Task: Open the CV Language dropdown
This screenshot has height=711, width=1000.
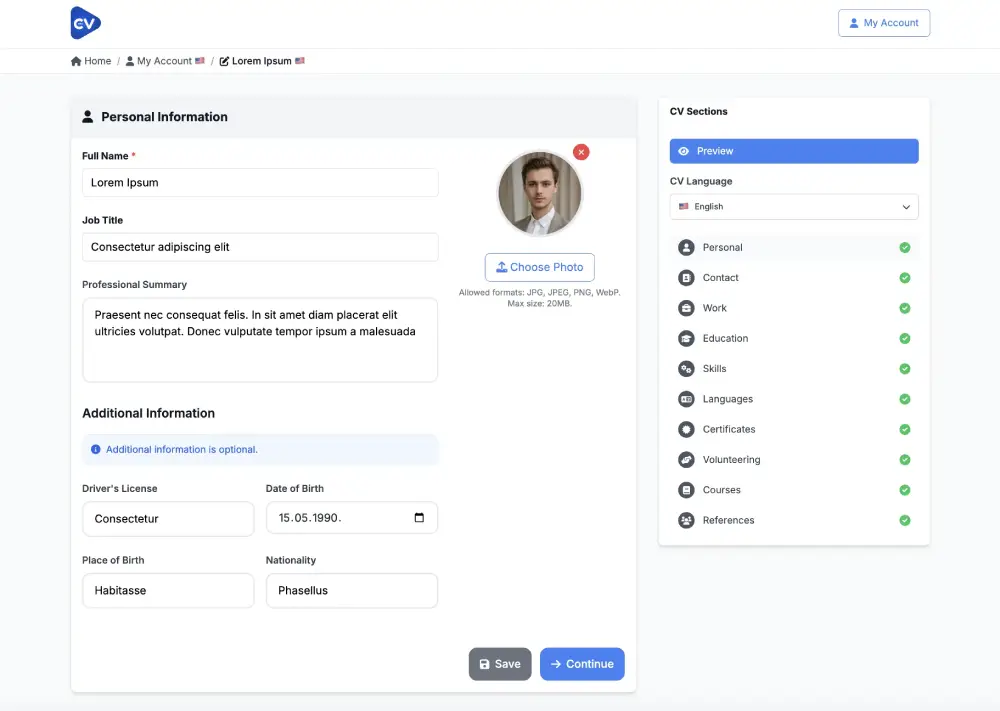Action: pyautogui.click(x=793, y=206)
